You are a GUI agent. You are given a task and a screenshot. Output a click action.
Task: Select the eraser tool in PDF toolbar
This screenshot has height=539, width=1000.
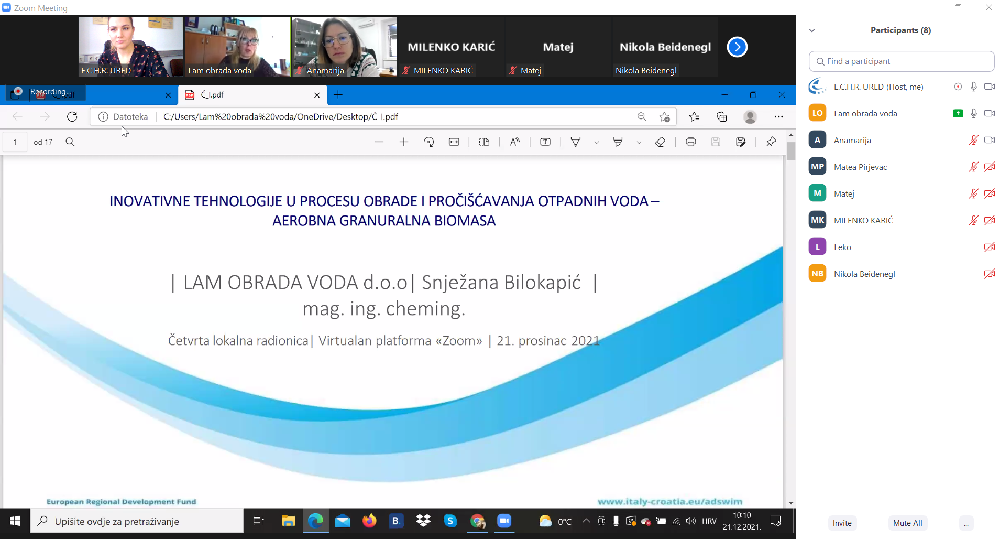point(659,142)
